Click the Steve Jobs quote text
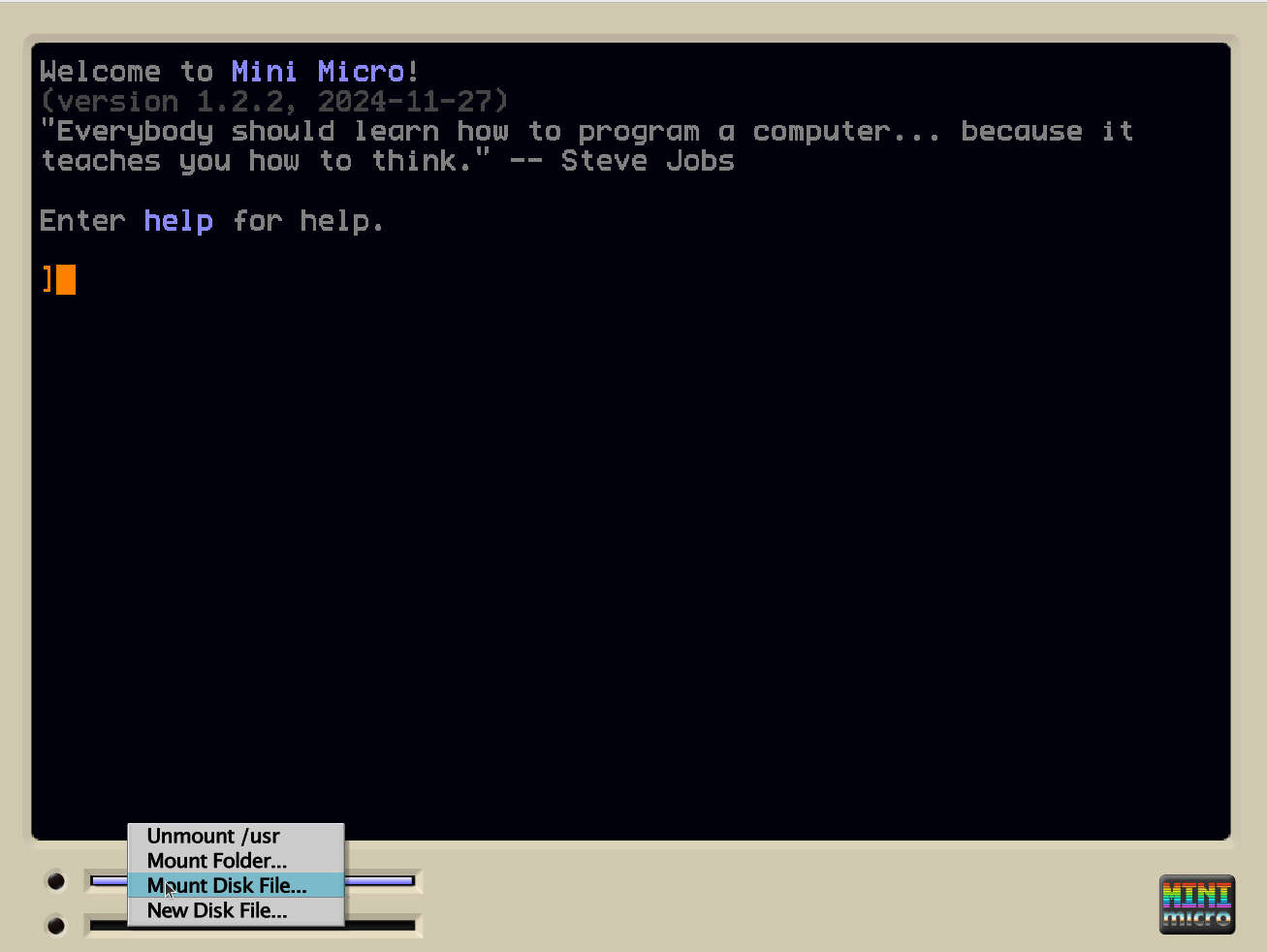This screenshot has width=1267, height=952. point(586,145)
